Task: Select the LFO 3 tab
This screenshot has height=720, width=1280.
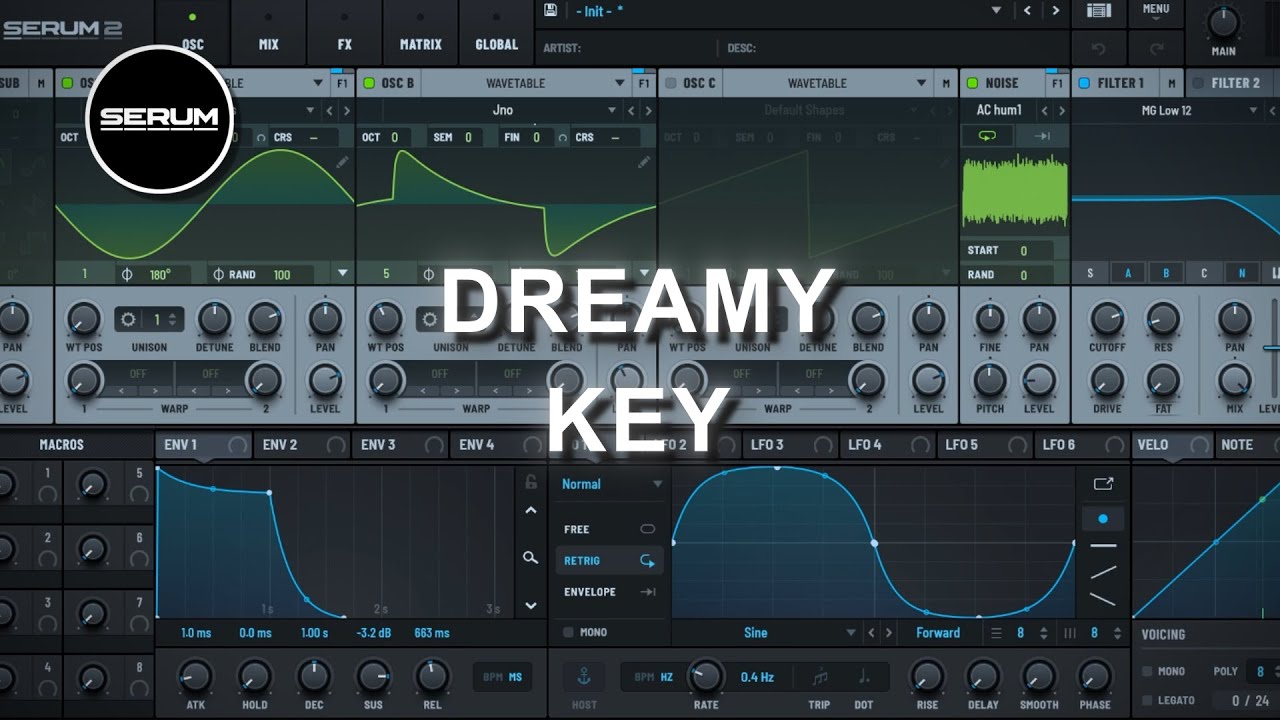Action: (790, 445)
